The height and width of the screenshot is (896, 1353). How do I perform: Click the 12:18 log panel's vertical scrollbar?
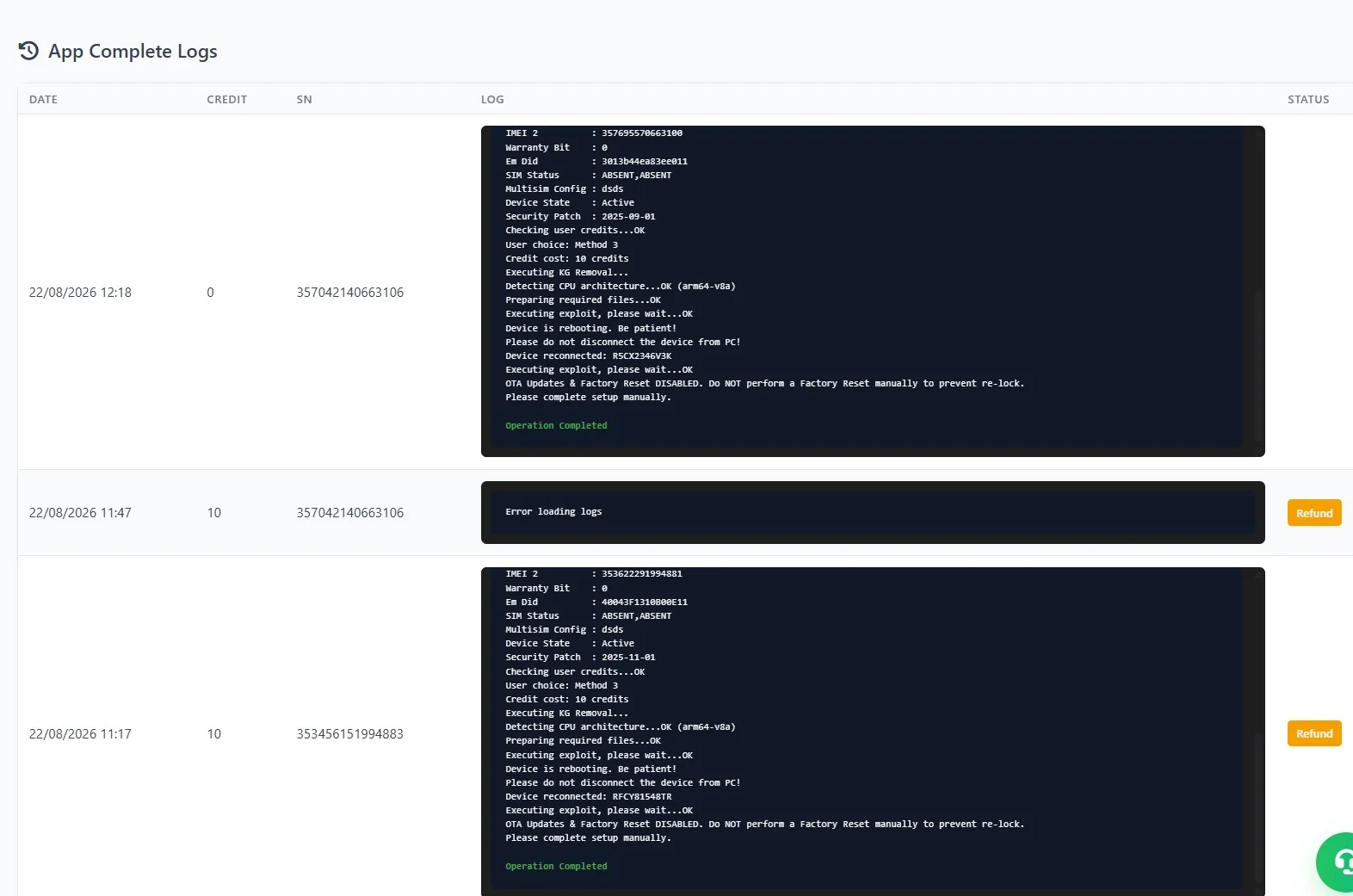click(1258, 366)
